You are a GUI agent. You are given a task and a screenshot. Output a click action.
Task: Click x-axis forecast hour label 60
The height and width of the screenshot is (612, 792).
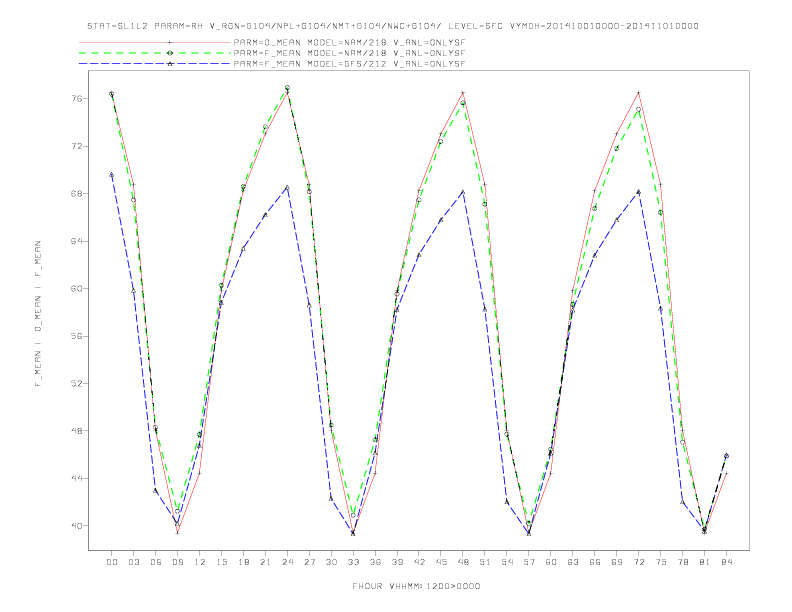point(551,562)
